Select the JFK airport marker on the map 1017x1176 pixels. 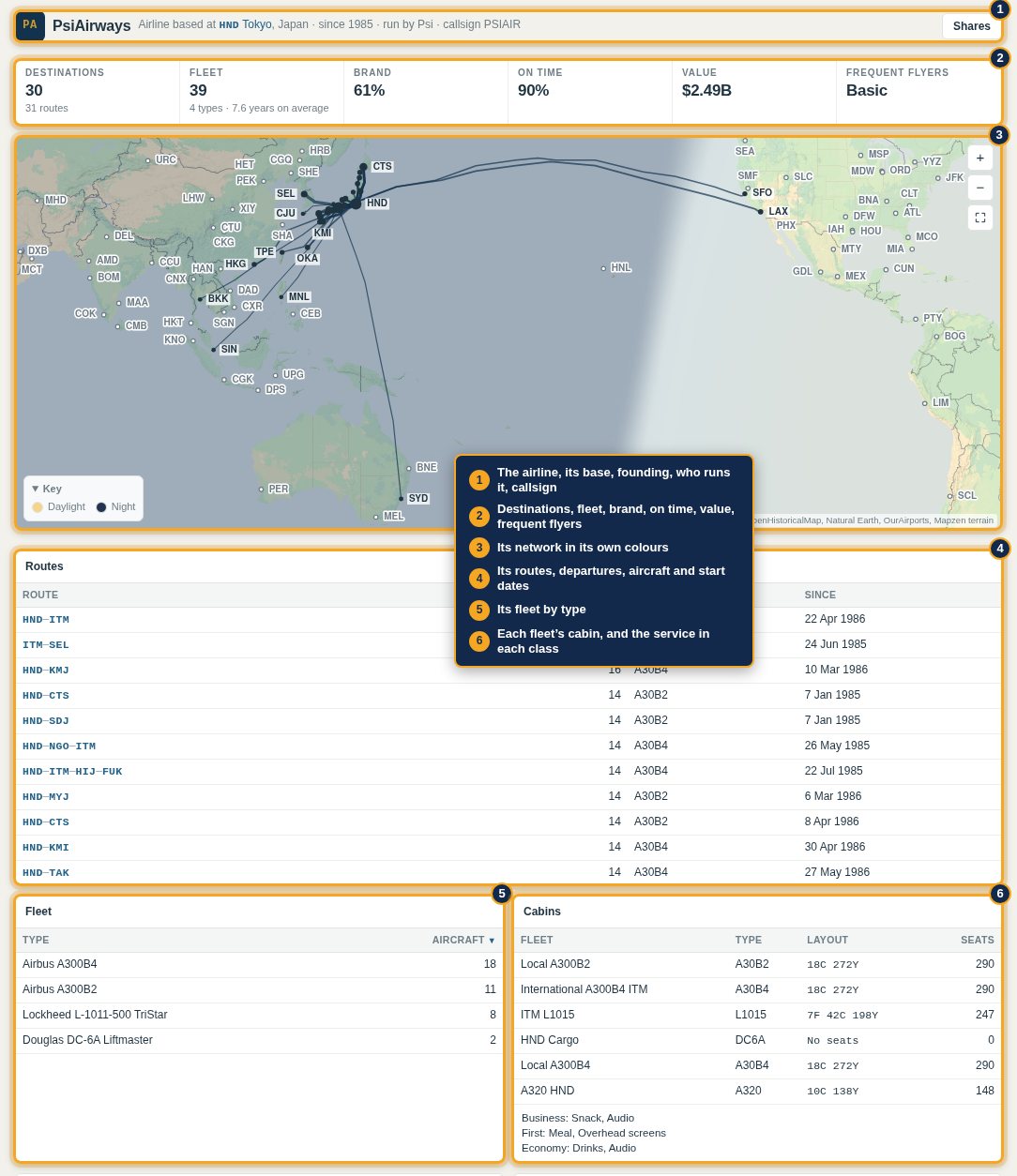pyautogui.click(x=937, y=178)
